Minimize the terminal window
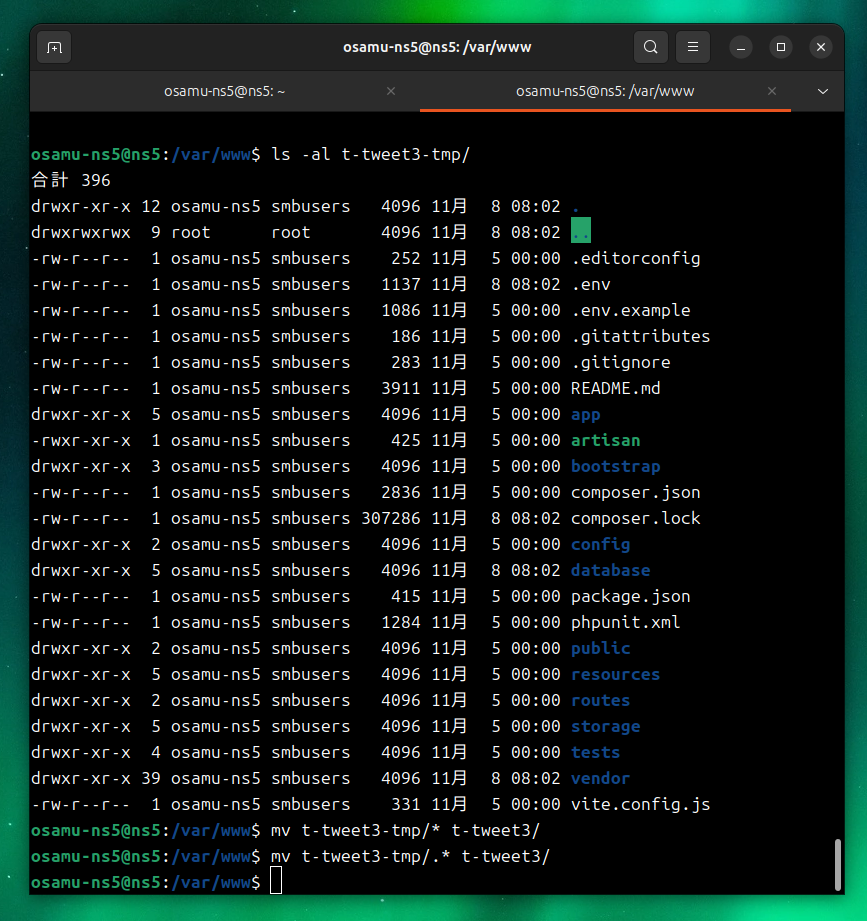 pos(741,47)
